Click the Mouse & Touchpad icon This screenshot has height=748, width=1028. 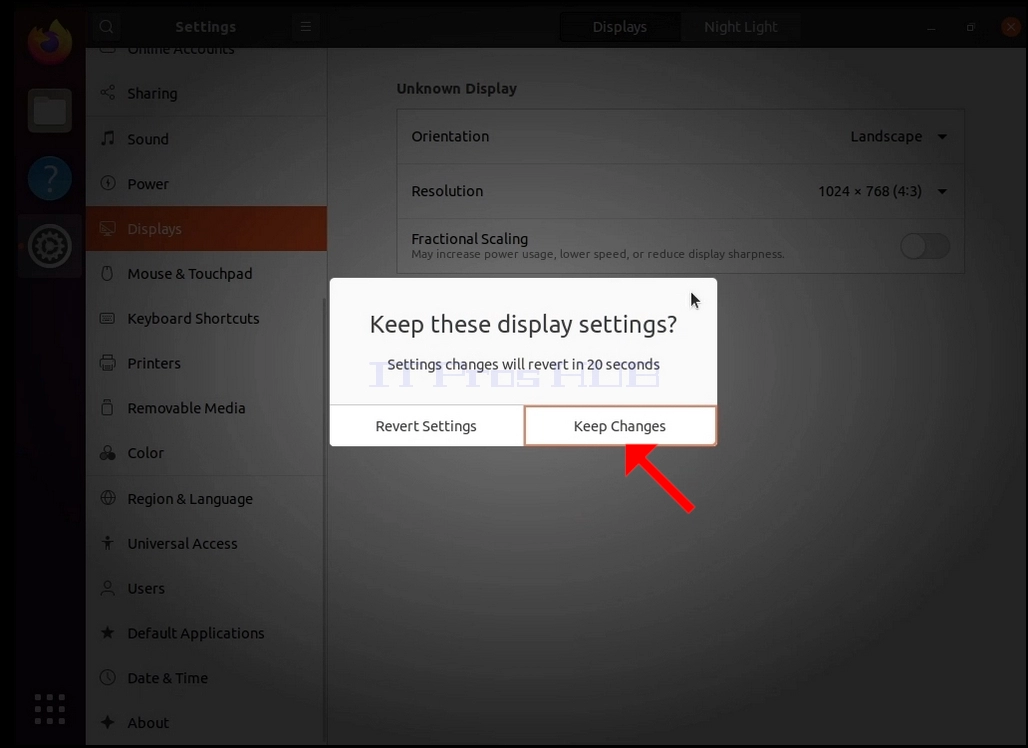pos(108,273)
